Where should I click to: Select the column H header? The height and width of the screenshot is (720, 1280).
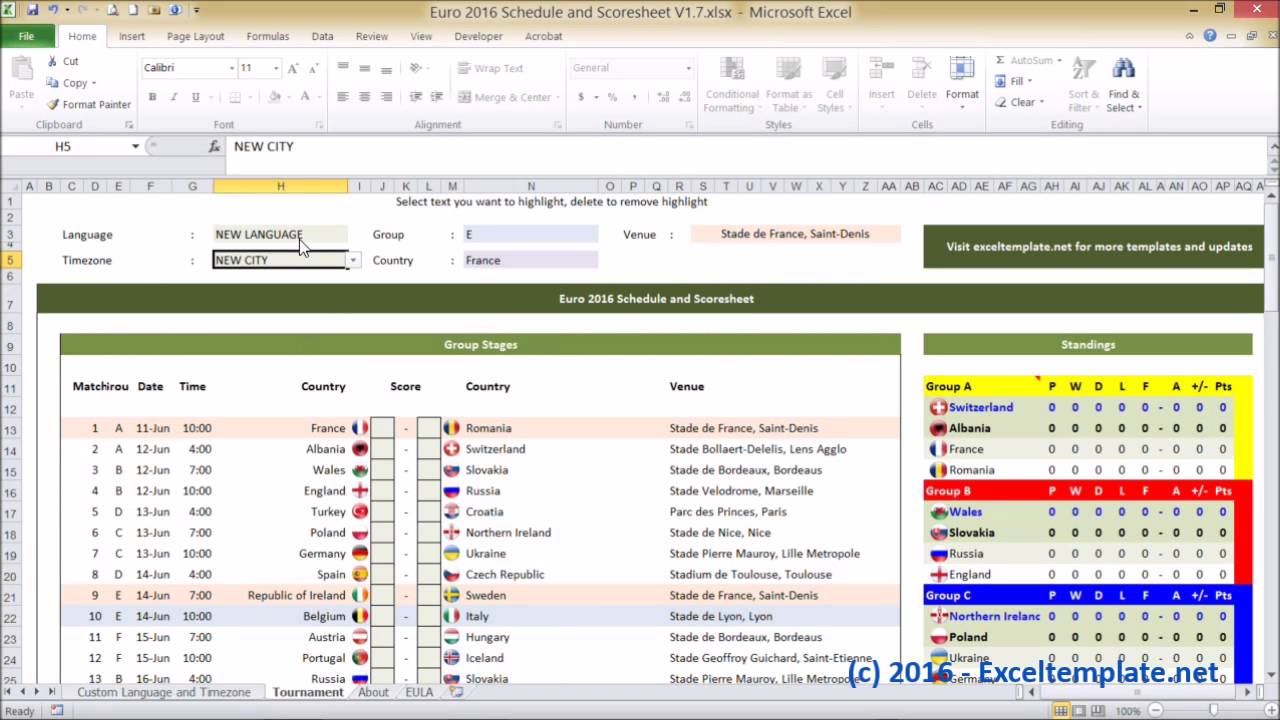pyautogui.click(x=281, y=186)
